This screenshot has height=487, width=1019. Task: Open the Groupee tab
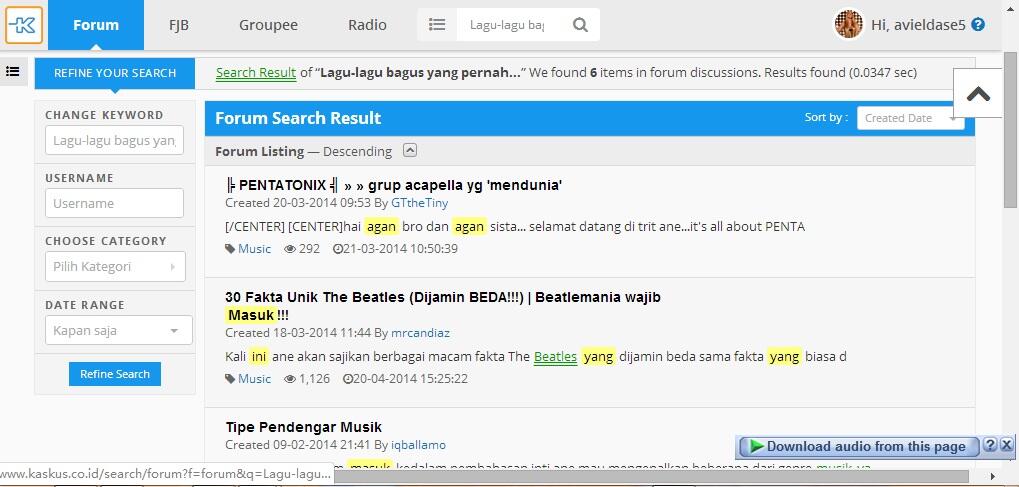pos(268,25)
